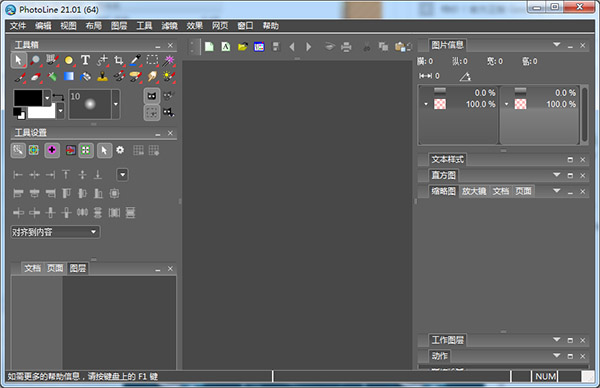The width and height of the screenshot is (600, 388).
Task: Switch to the 放大镜 tab
Action: [x=474, y=191]
